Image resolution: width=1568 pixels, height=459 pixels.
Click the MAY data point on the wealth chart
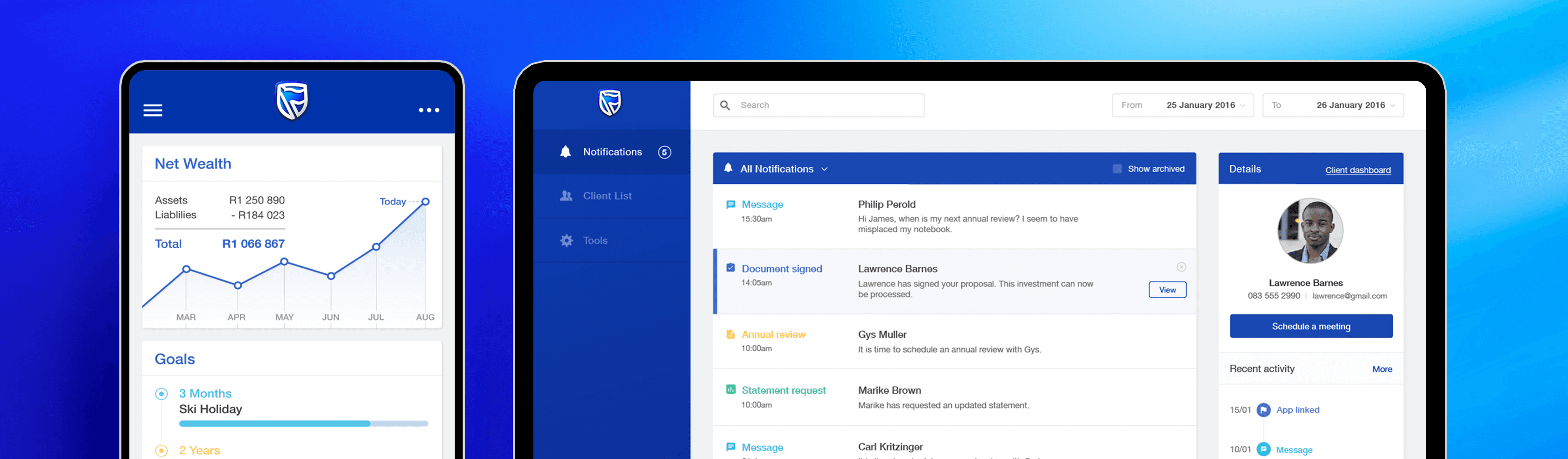point(284,262)
